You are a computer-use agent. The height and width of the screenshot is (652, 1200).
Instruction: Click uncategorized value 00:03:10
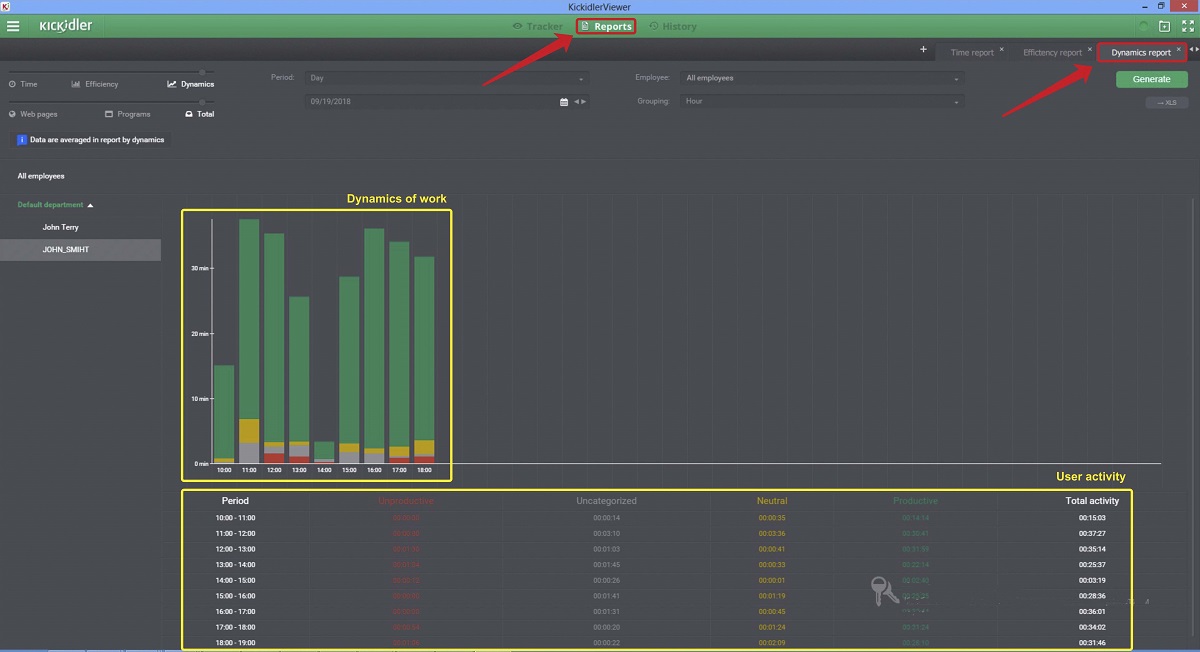click(x=606, y=533)
